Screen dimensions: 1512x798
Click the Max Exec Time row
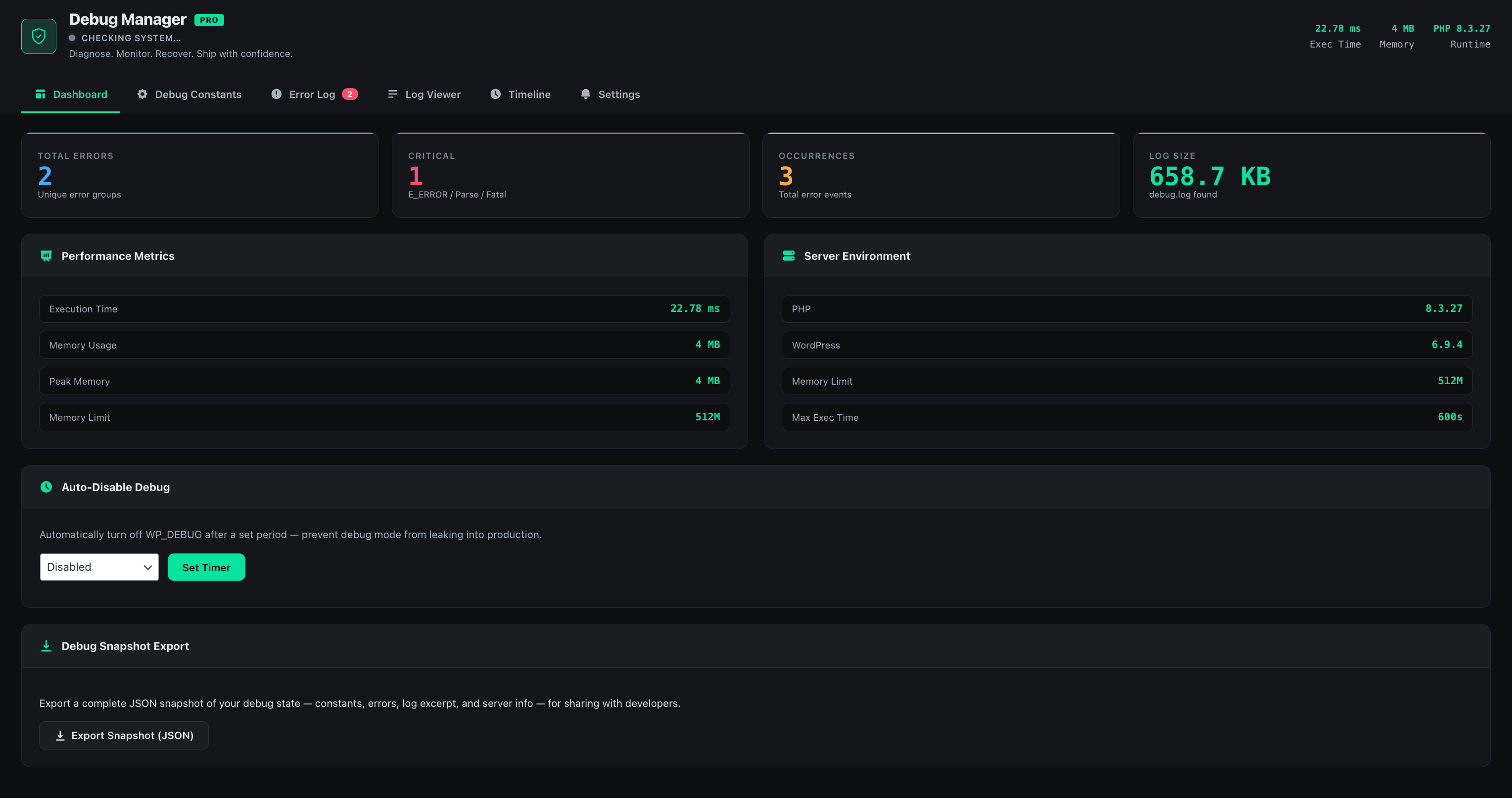tap(1127, 417)
